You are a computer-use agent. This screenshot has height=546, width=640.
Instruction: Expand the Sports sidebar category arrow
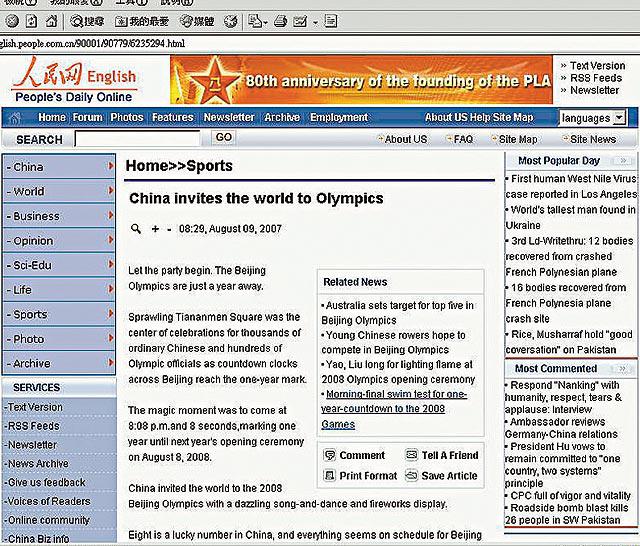pos(110,313)
